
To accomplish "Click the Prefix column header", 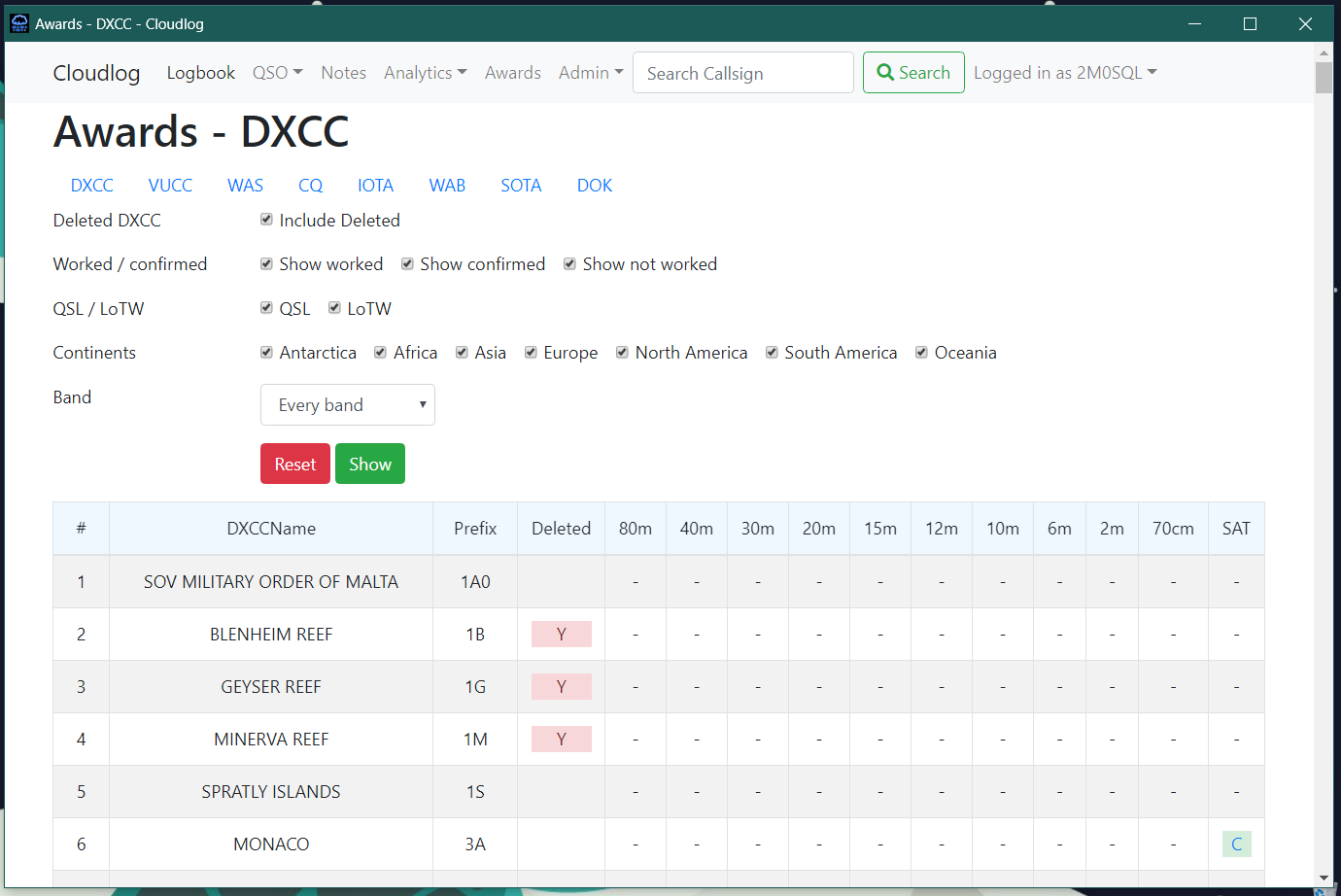I will coord(475,529).
